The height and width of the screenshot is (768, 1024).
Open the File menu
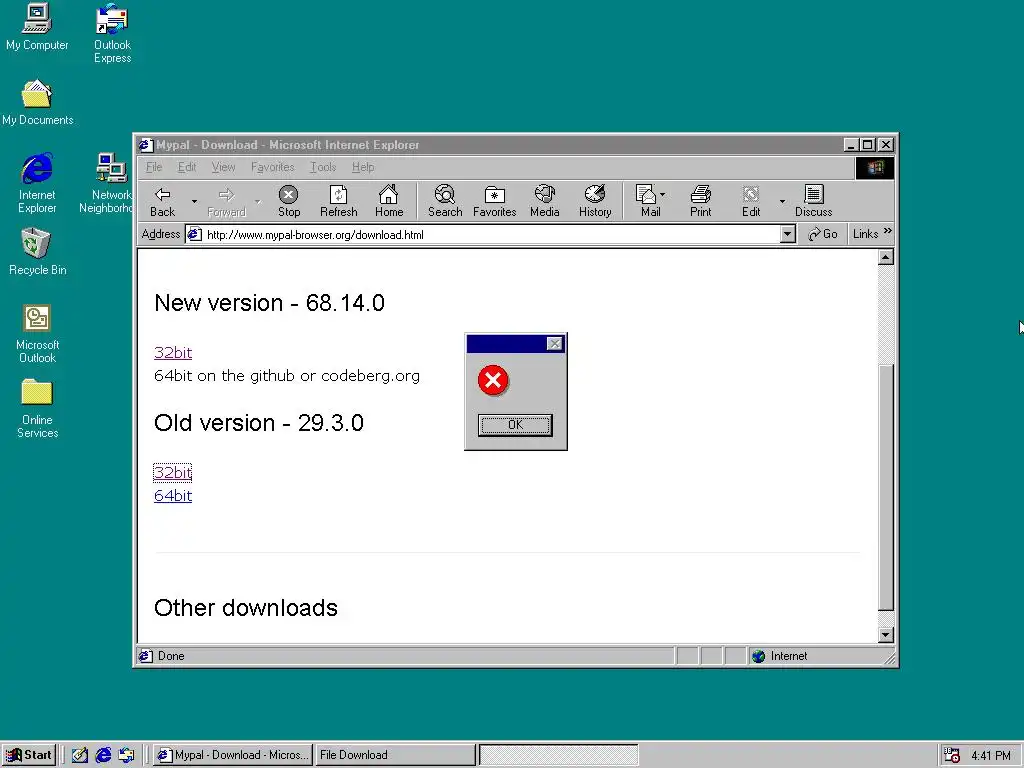click(x=154, y=167)
